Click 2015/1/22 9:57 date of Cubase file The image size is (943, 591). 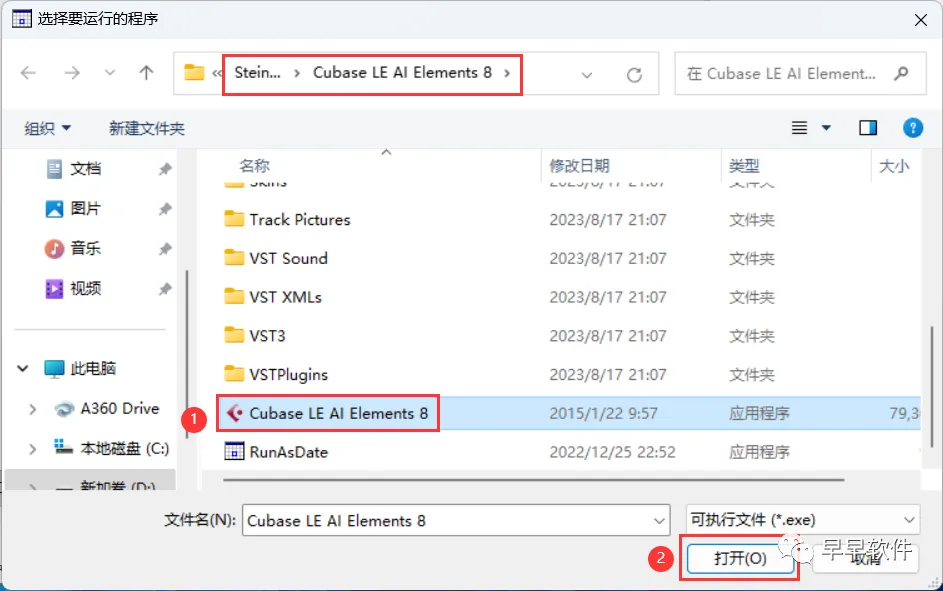pos(603,414)
